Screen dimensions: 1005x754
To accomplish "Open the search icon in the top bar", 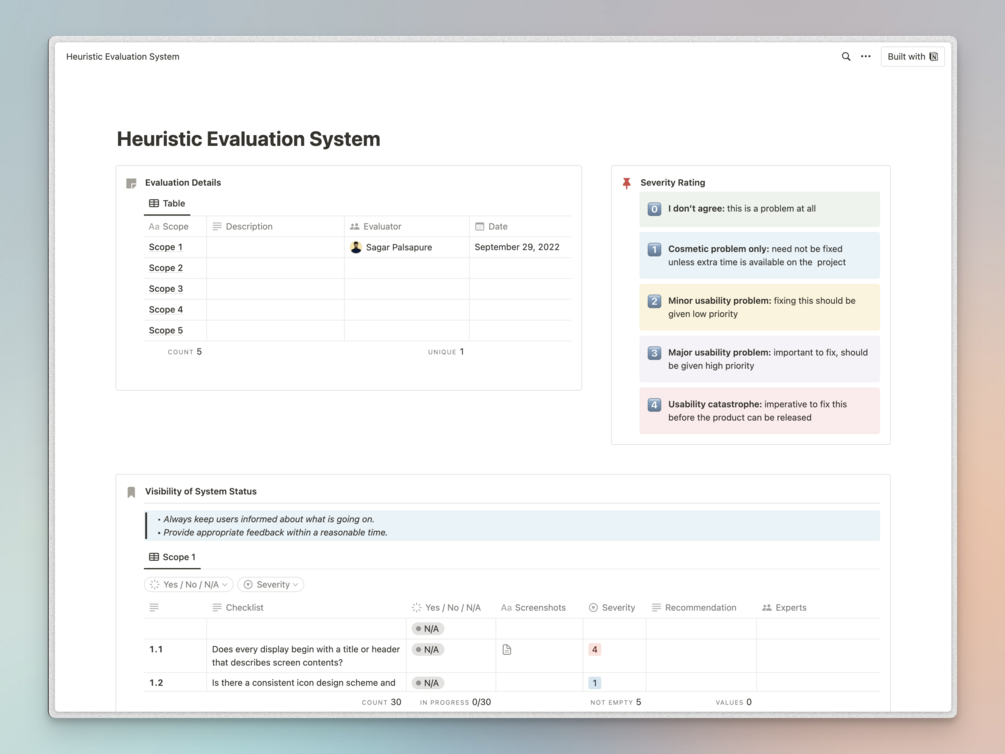I will [845, 56].
